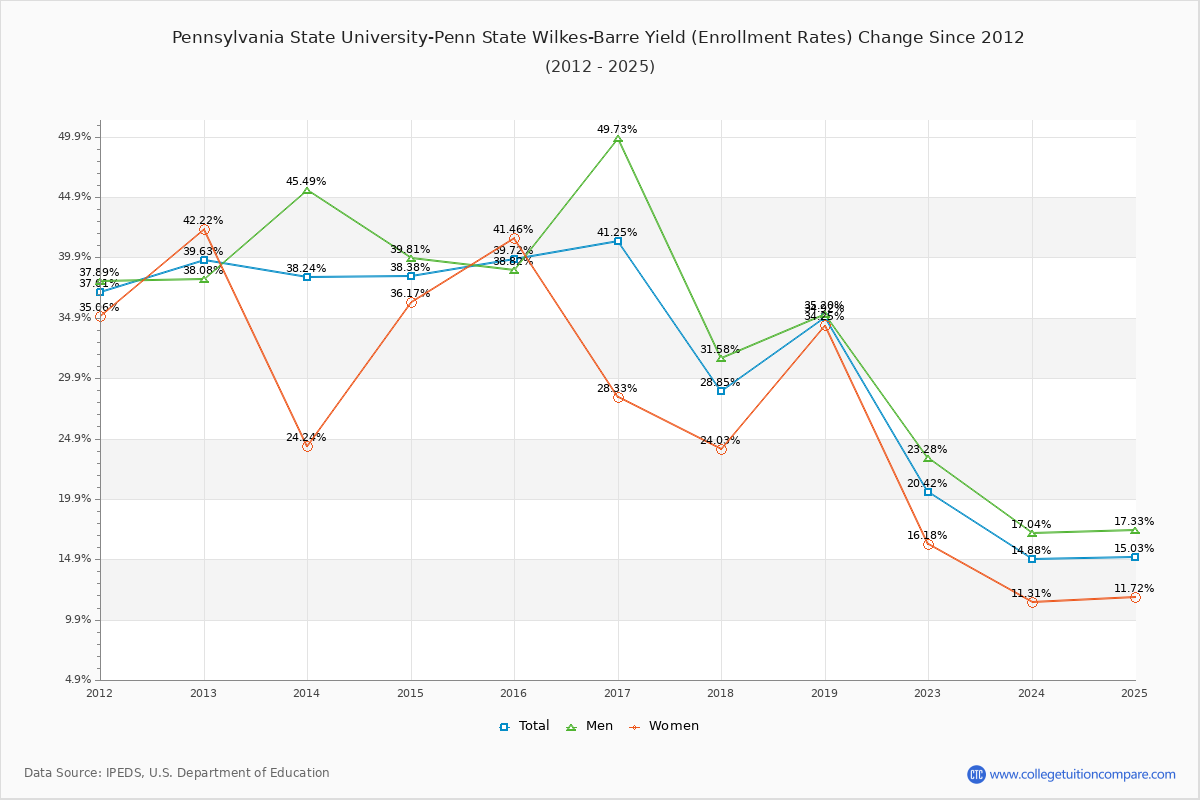Select the Total 2018 data point 28.85%
Image resolution: width=1200 pixels, height=800 pixels.
[x=721, y=391]
